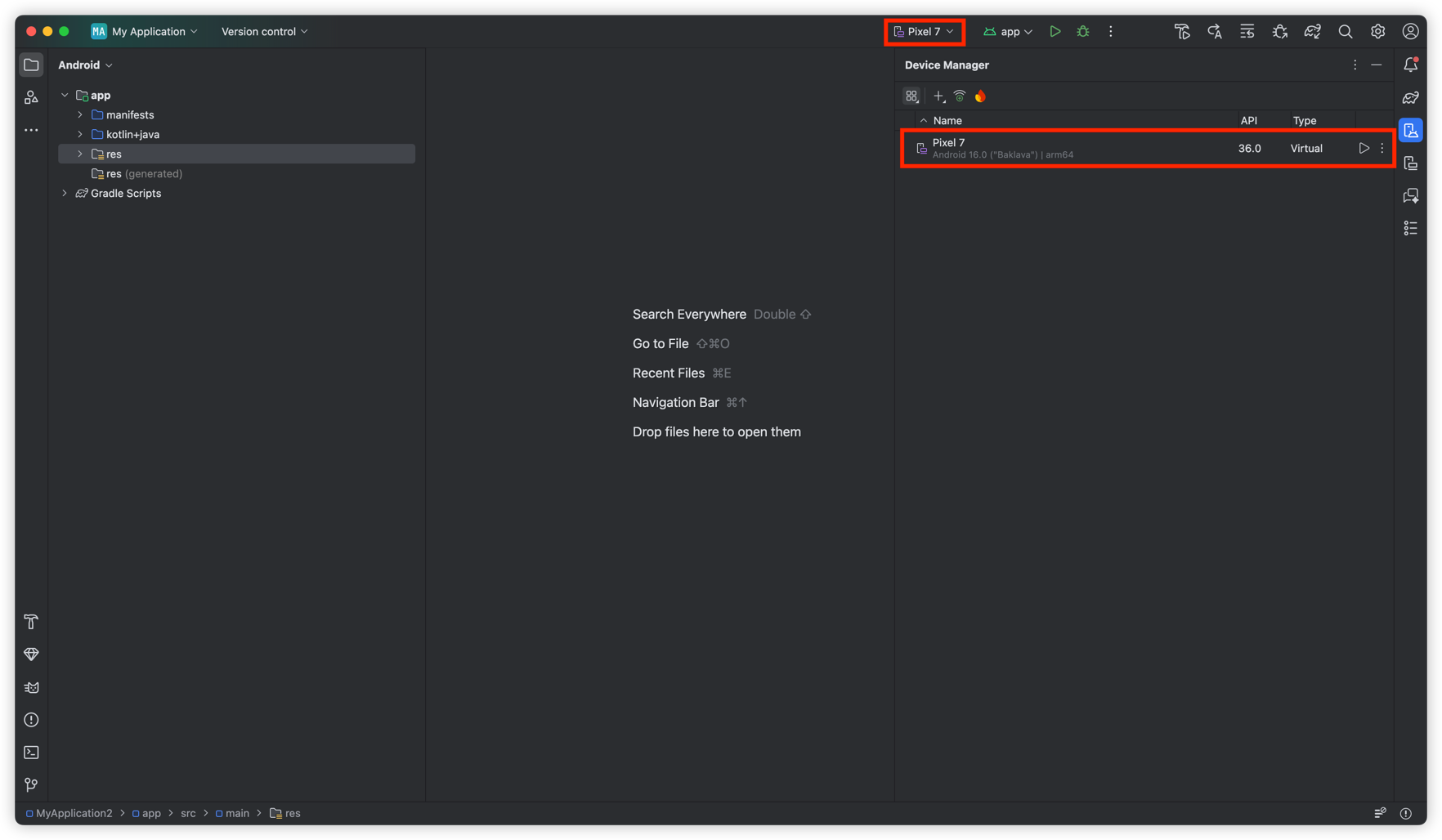Open Firebase Test Lab flame icon

click(980, 96)
